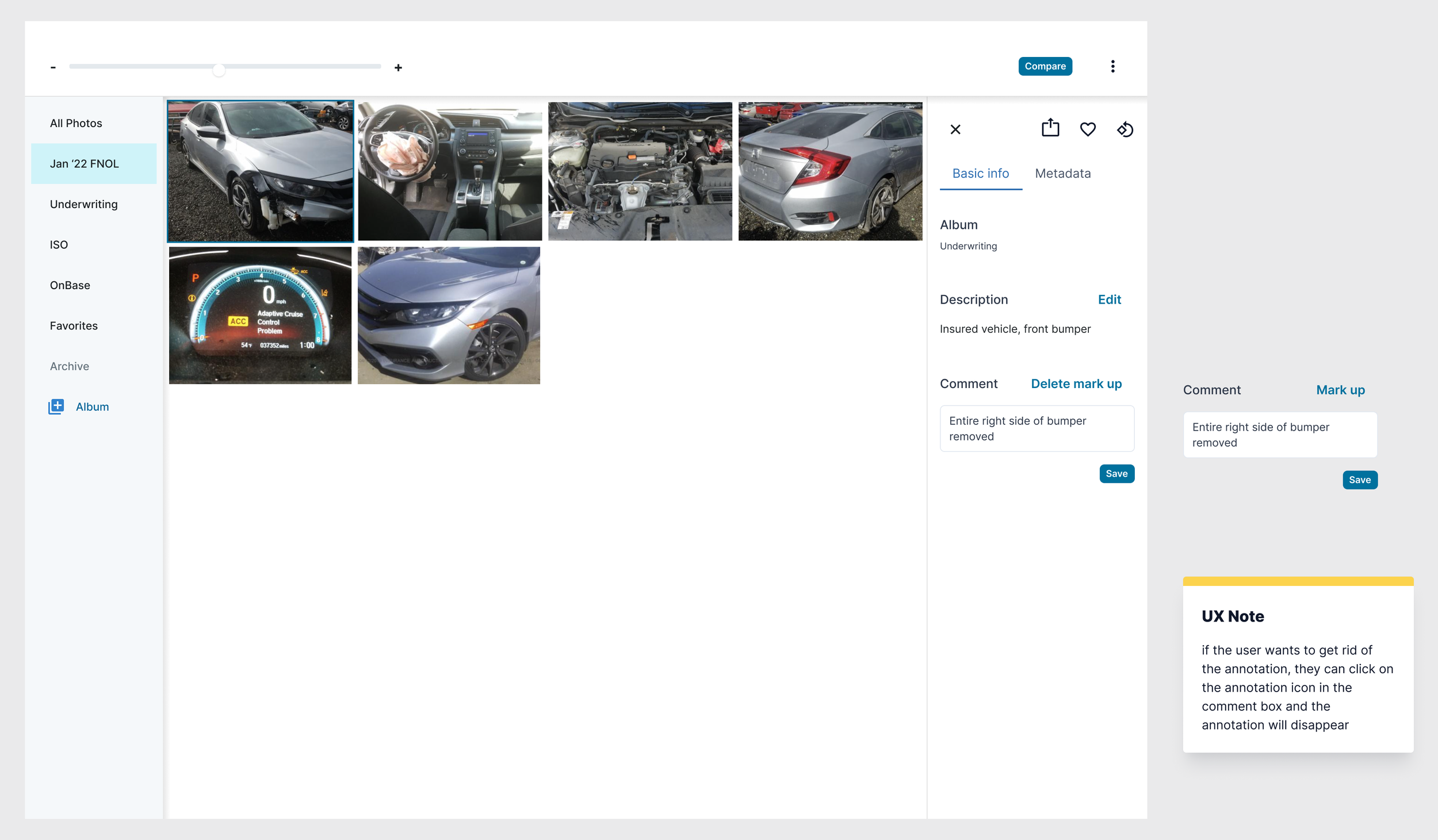Open the Underwriting album
The image size is (1438, 840).
(83, 204)
